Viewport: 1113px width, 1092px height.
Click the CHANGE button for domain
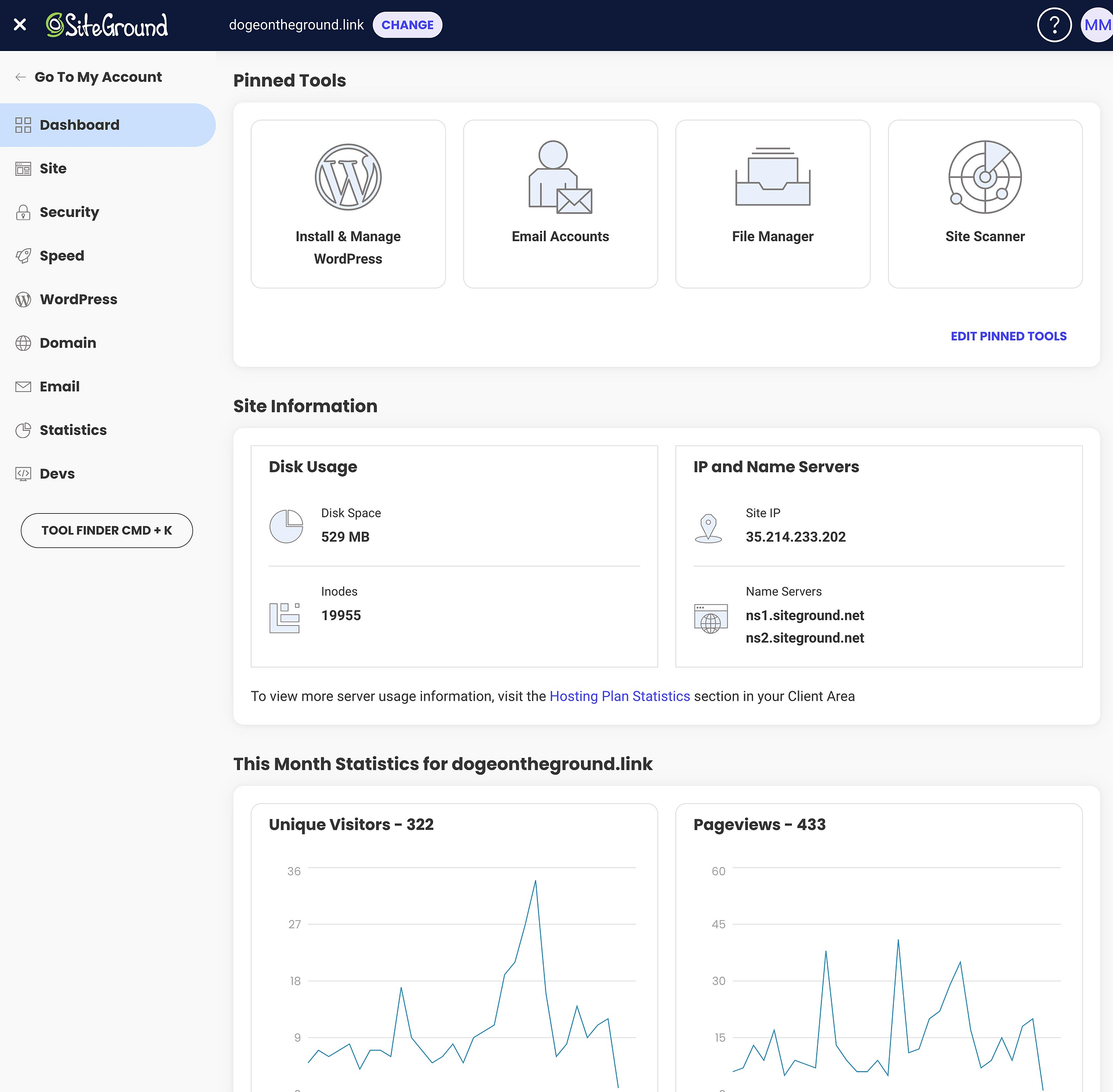pos(406,25)
